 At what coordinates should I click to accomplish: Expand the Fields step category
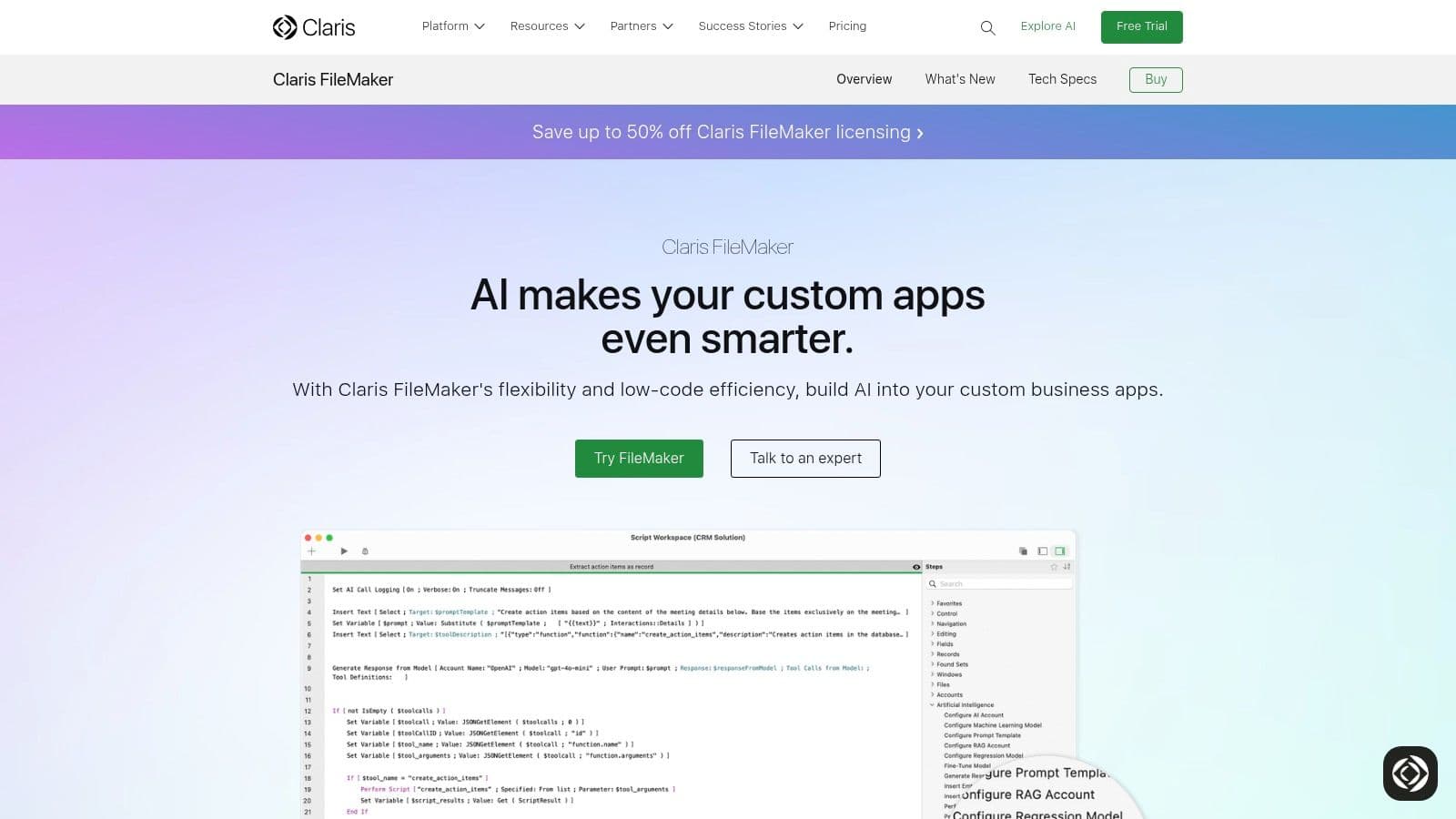click(942, 643)
